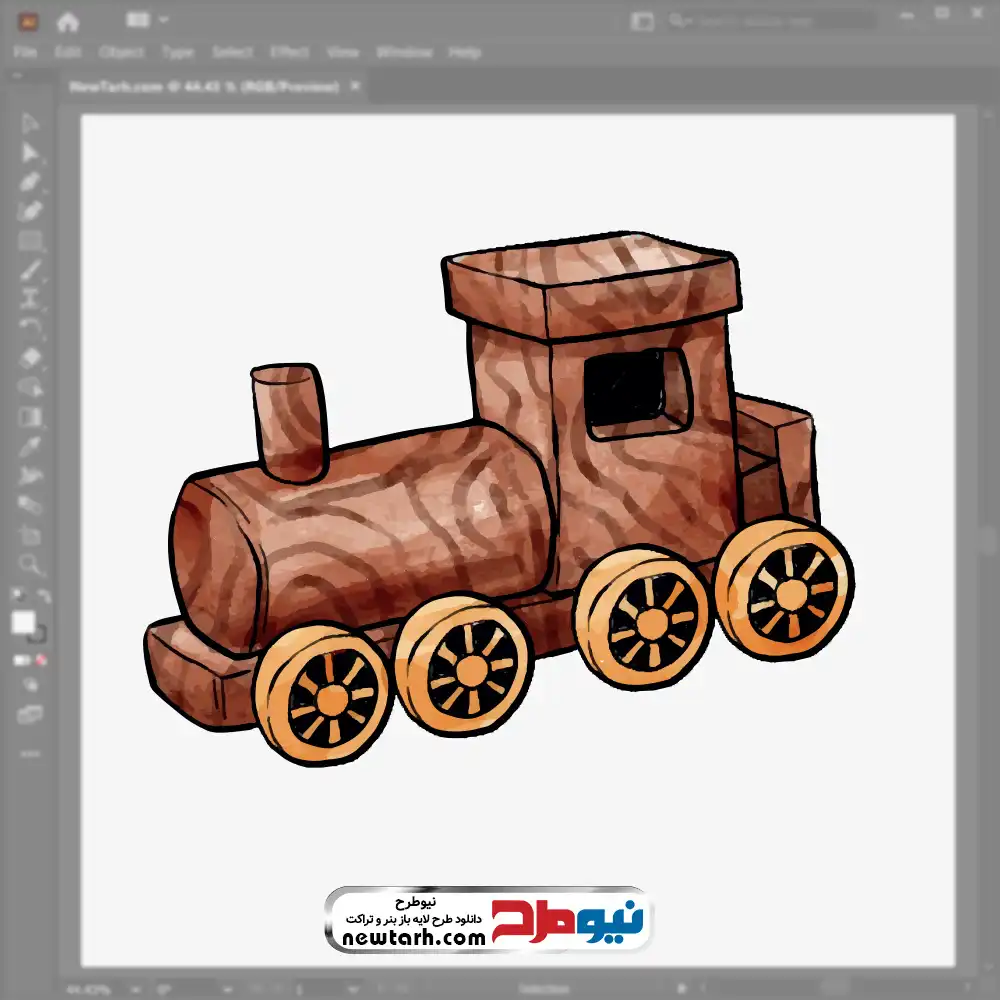Image resolution: width=1000 pixels, height=1000 pixels.
Task: Open the Object menu
Action: (122, 52)
